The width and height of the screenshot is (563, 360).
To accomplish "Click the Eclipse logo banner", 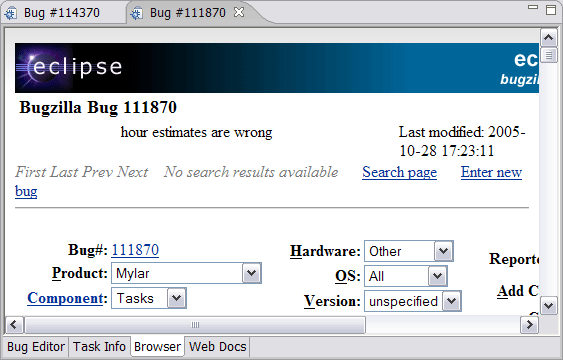I will (277, 68).
